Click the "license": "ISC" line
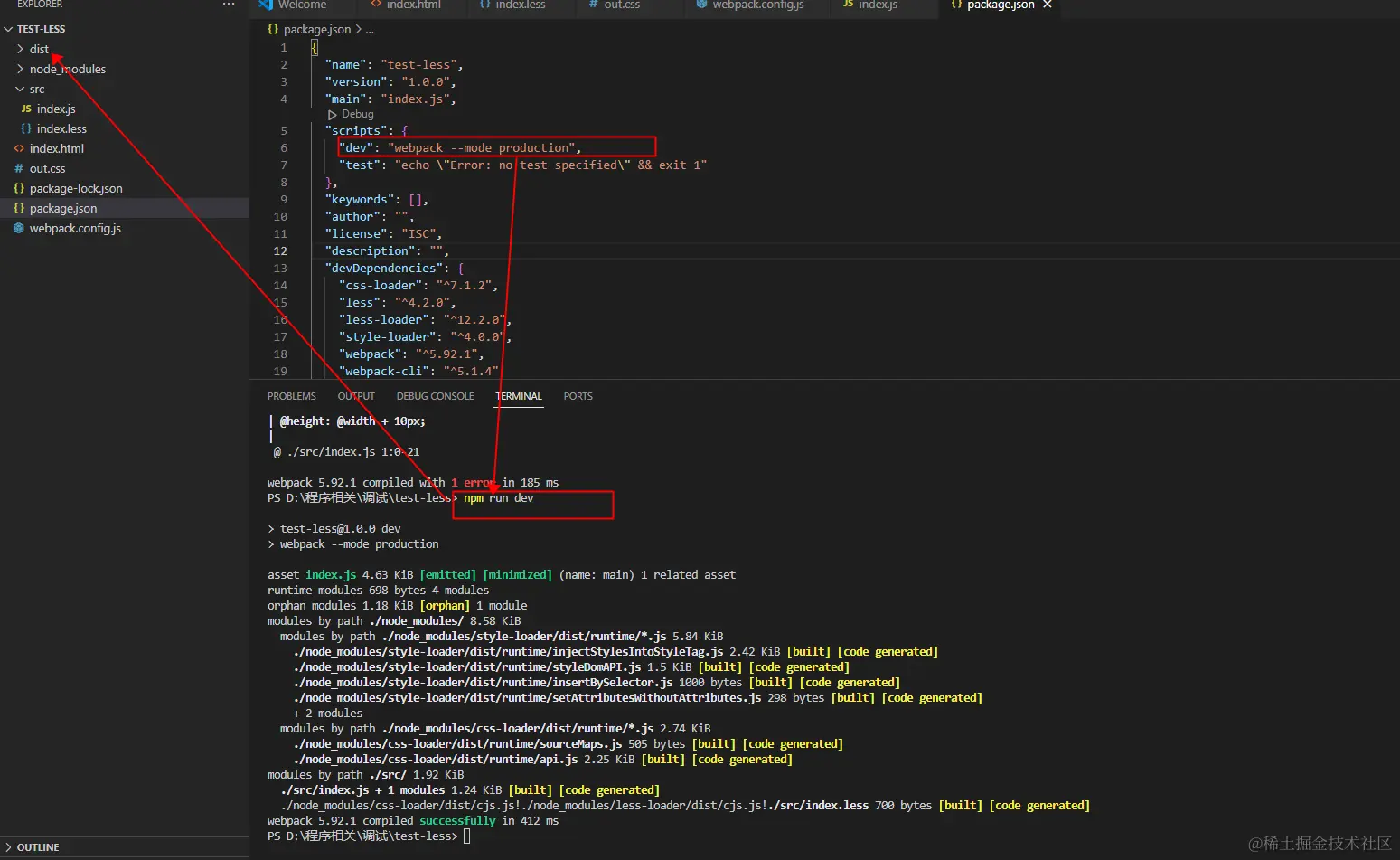Viewport: 1400px width, 860px height. pyautogui.click(x=384, y=234)
